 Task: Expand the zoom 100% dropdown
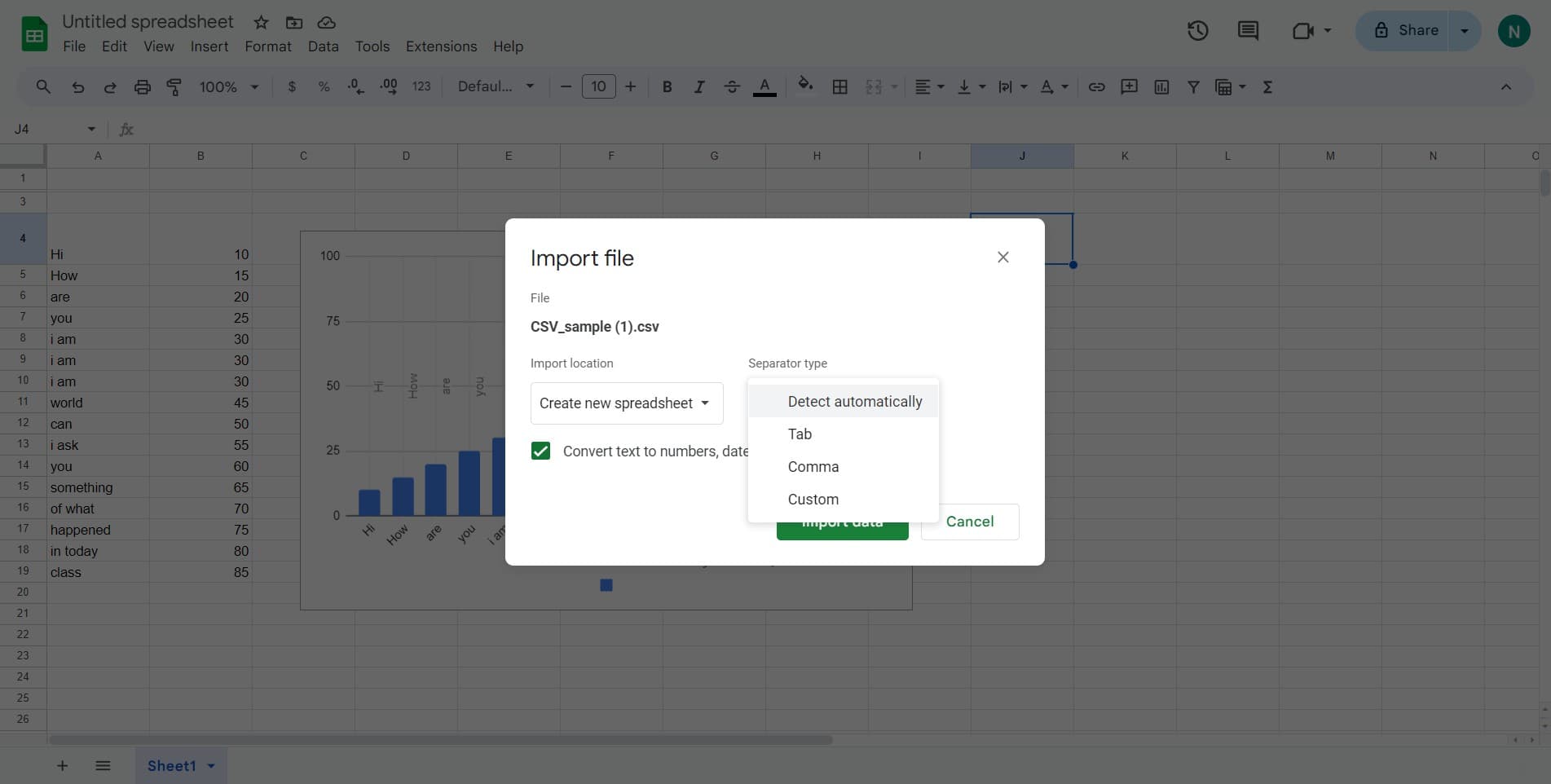229,87
